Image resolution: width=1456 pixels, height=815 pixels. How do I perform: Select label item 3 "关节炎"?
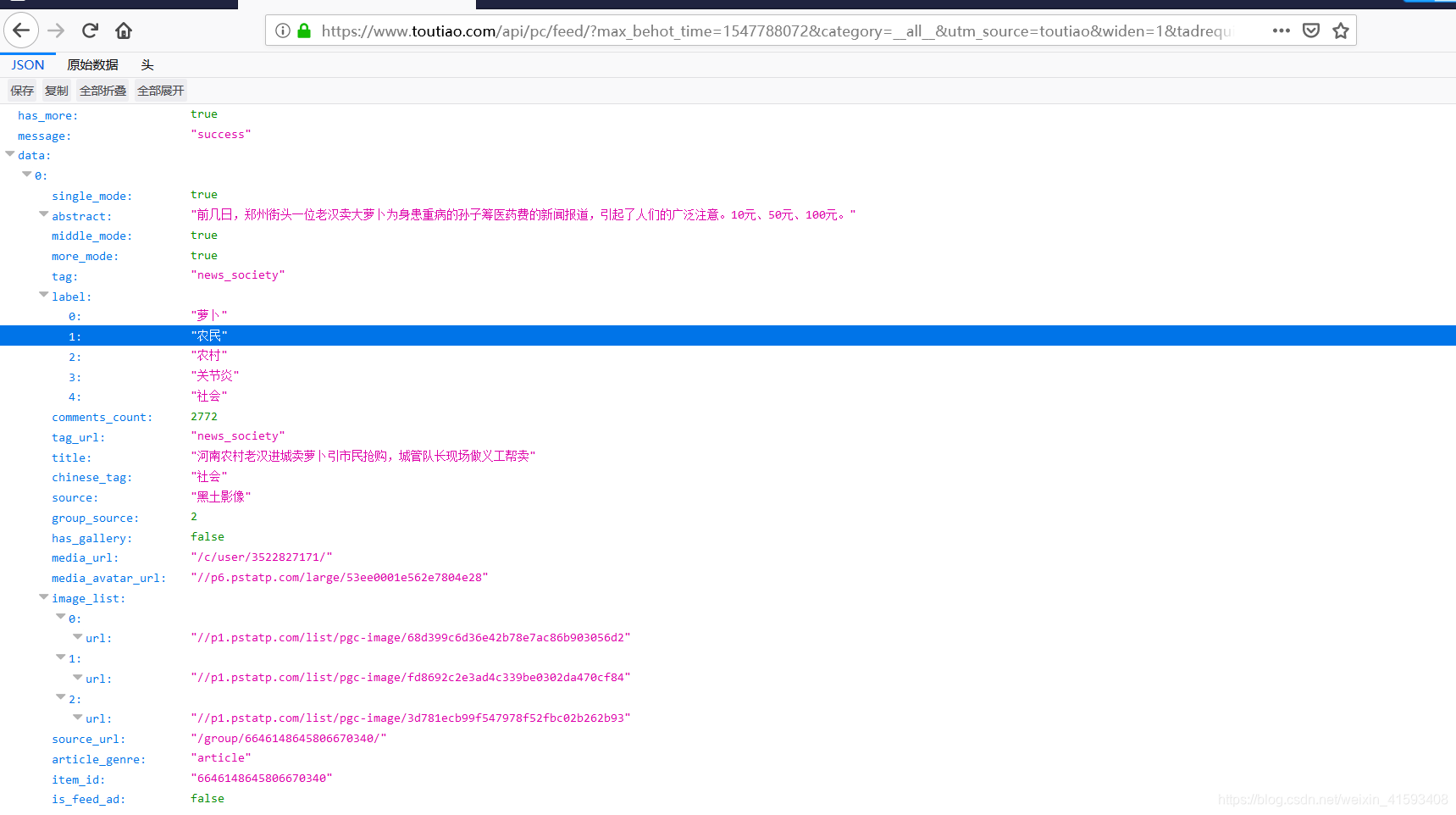tap(728, 377)
